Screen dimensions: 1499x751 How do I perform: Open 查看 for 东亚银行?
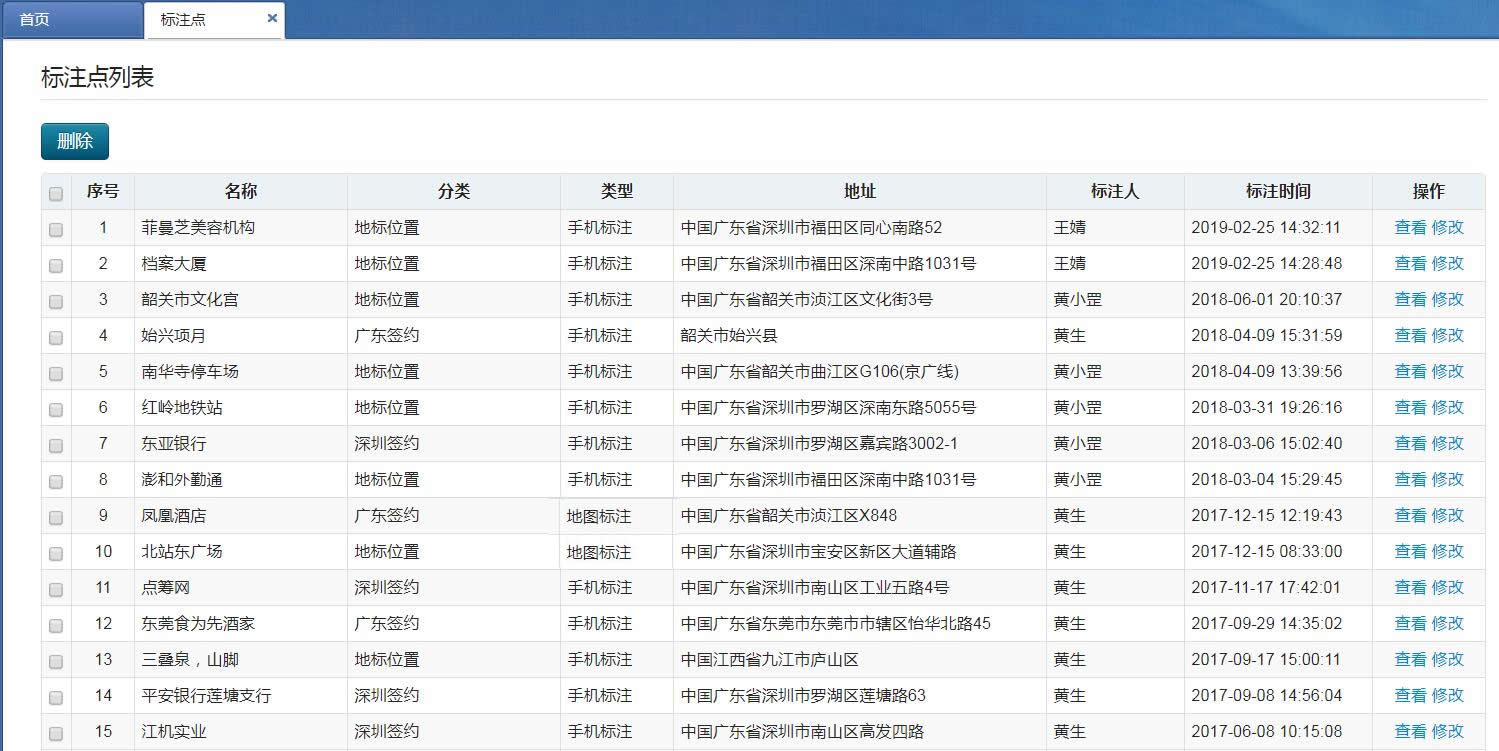(1410, 443)
